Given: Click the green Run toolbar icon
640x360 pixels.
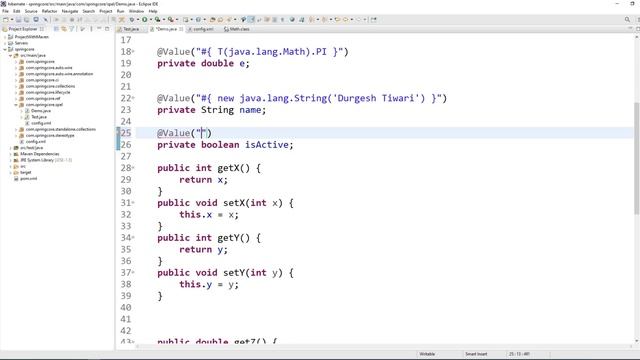Looking at the screenshot, I should point(144,19).
